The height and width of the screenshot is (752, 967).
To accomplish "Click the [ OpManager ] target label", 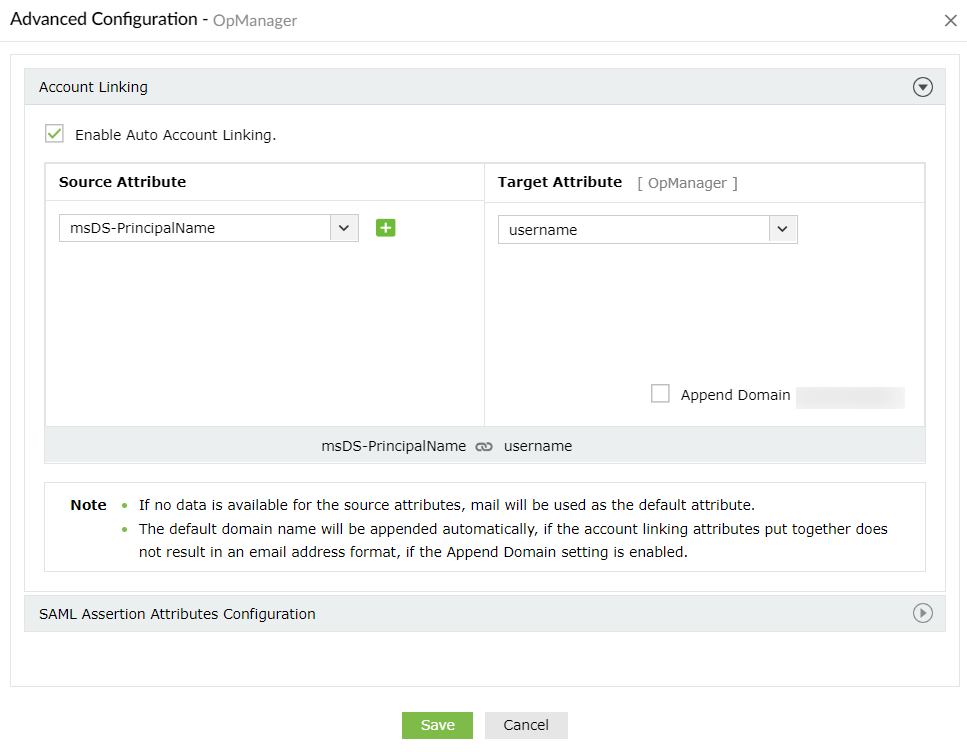I will [x=687, y=183].
